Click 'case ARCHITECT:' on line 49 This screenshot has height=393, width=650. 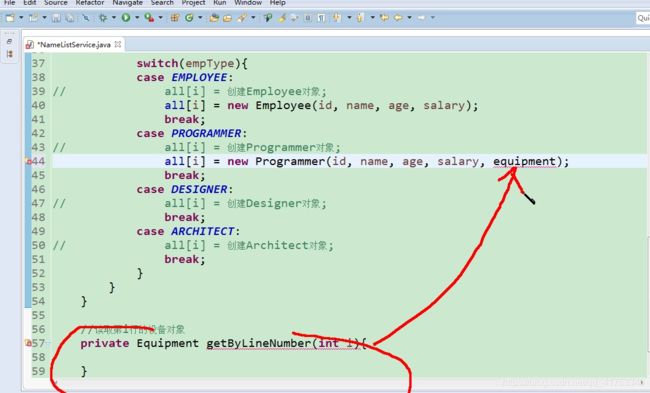pyautogui.click(x=188, y=231)
